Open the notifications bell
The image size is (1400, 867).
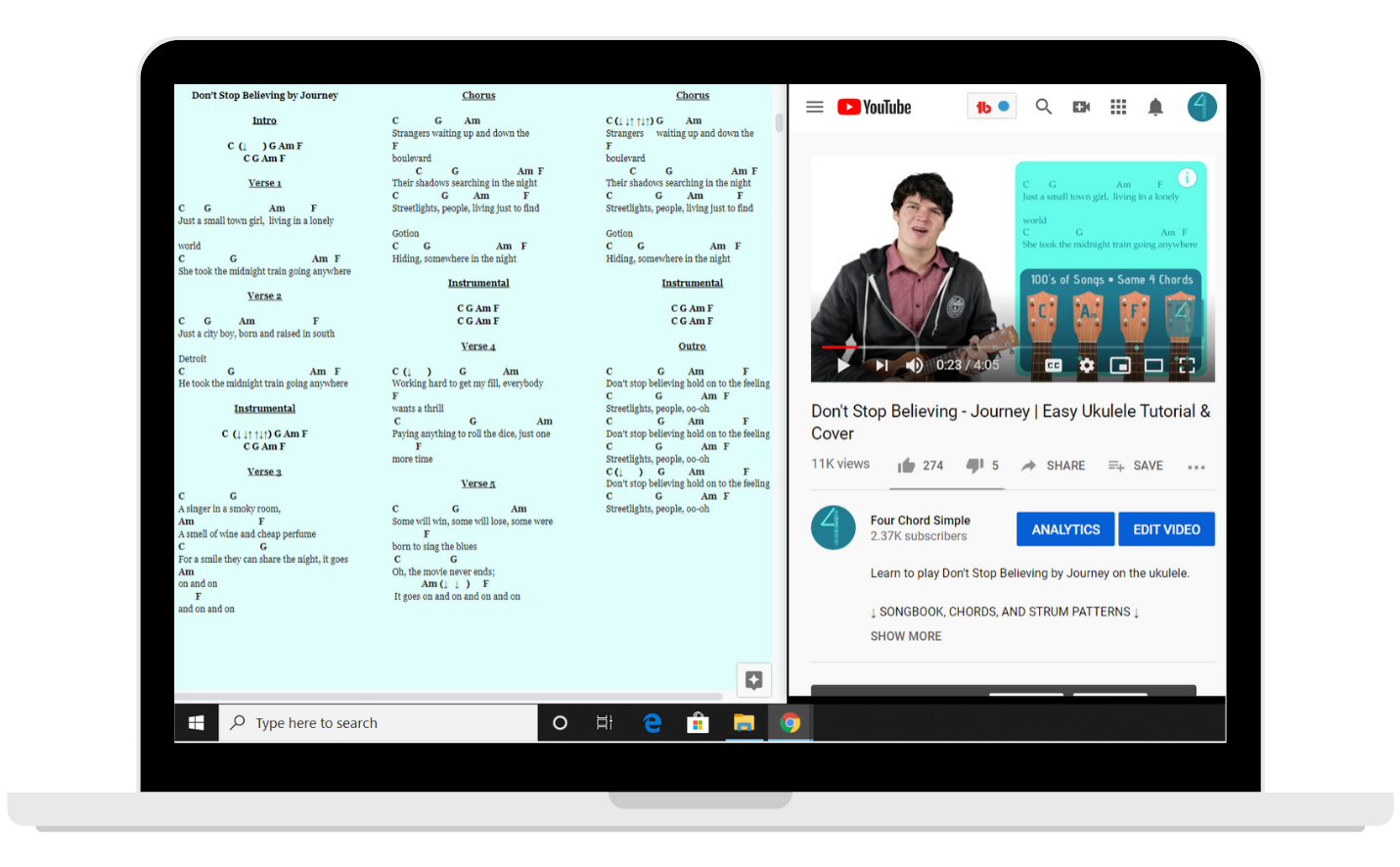coord(1155,107)
